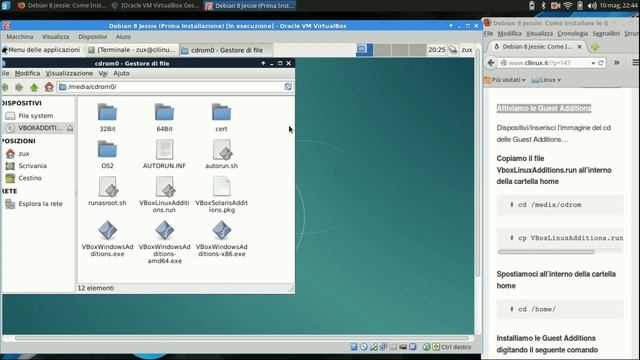Open the OS2 folder
This screenshot has height=360, width=640.
coord(107,154)
